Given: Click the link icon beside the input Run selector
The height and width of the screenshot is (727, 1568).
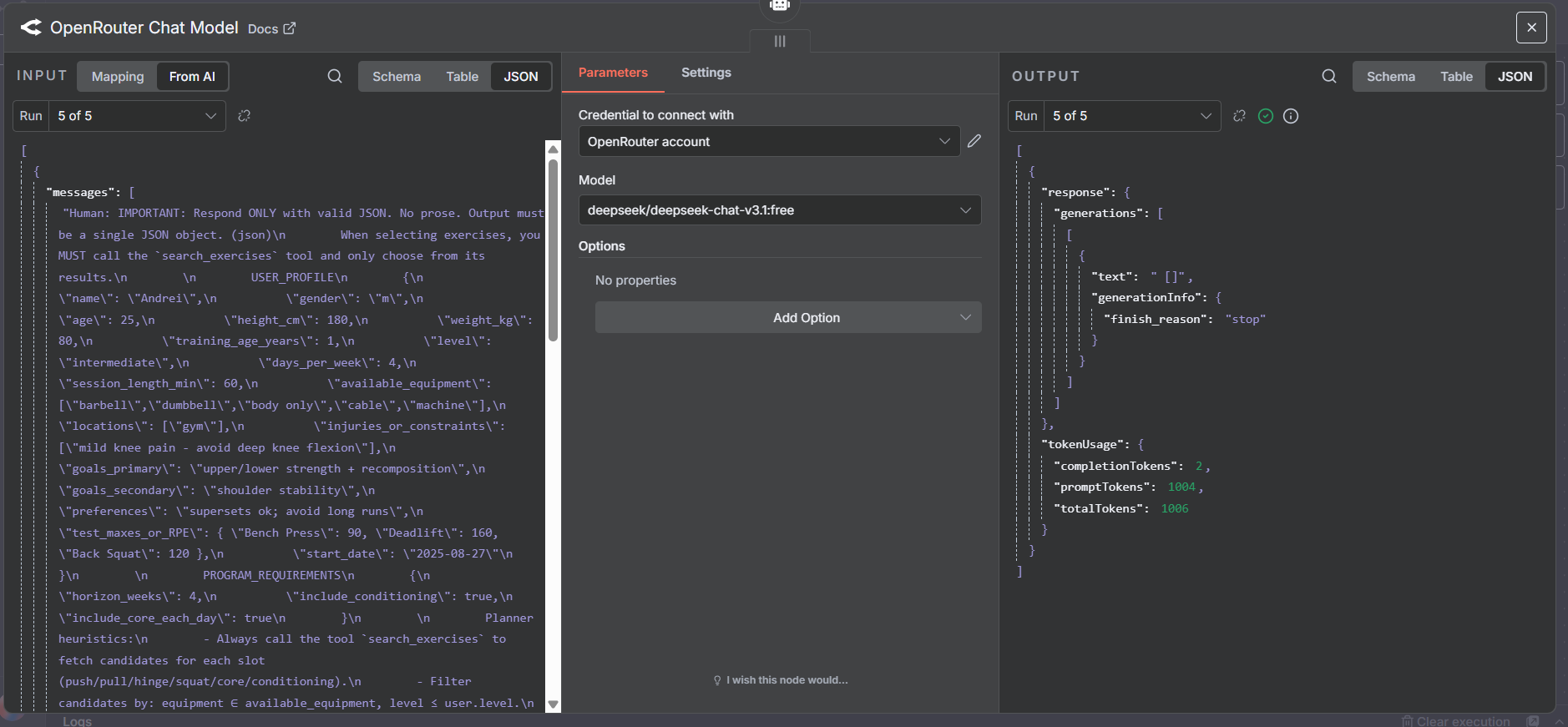Looking at the screenshot, I should coord(244,116).
